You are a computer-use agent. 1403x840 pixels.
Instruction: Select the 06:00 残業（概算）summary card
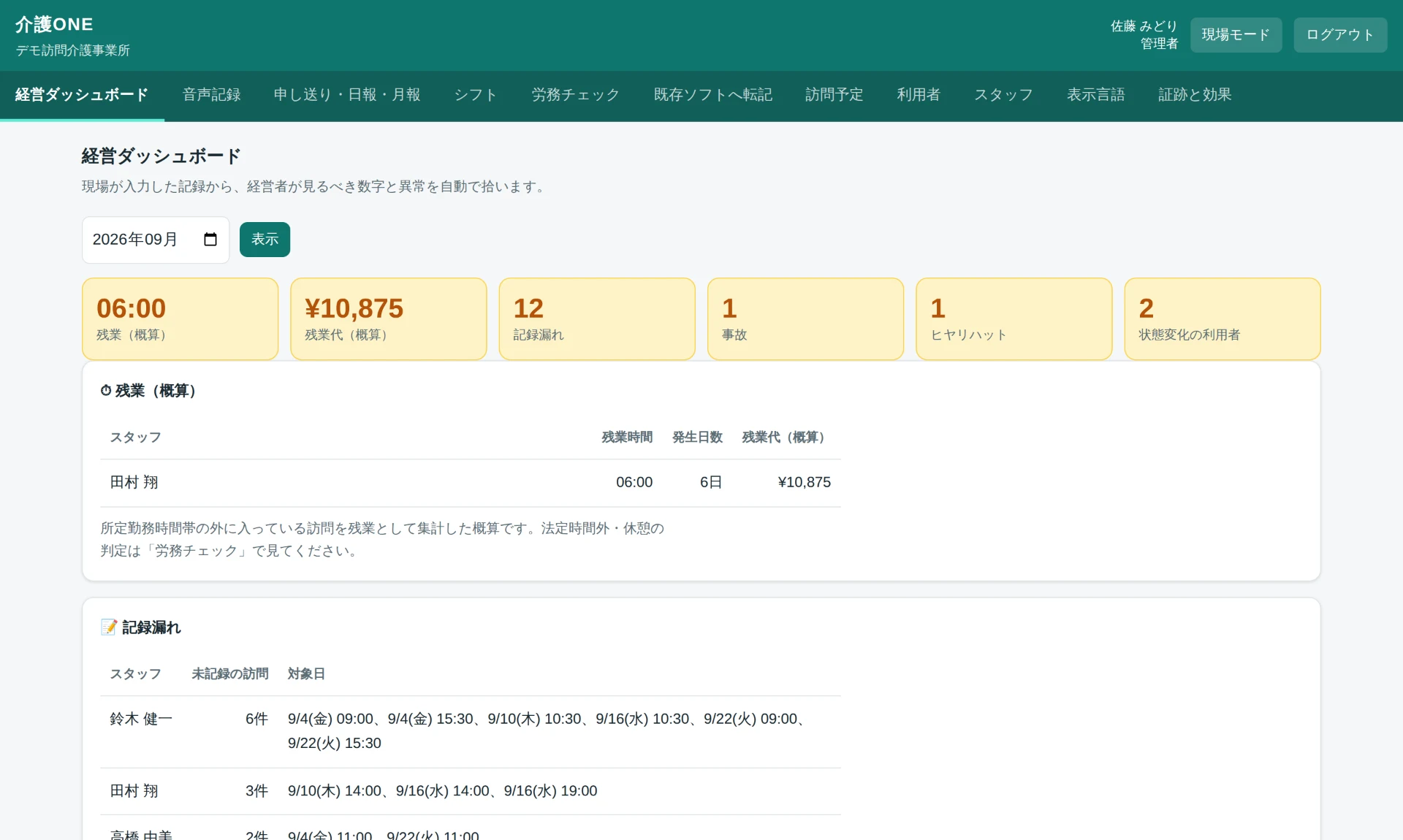tap(180, 318)
